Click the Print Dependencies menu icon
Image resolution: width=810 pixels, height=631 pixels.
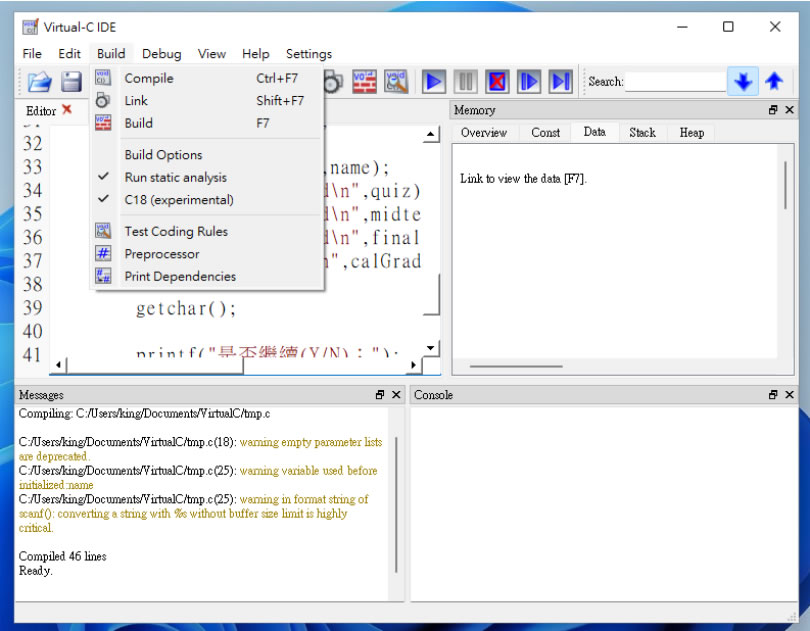pyautogui.click(x=103, y=276)
